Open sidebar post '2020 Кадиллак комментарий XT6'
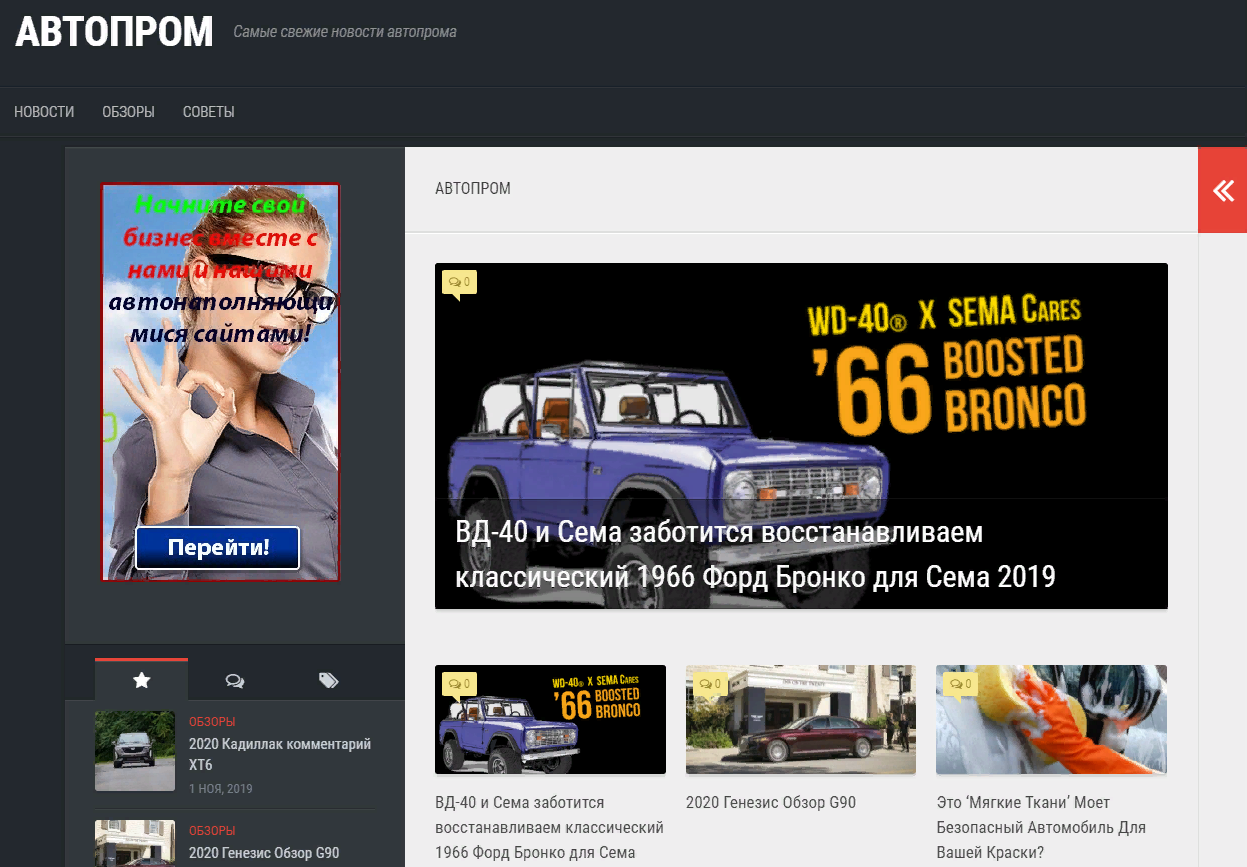 point(280,755)
